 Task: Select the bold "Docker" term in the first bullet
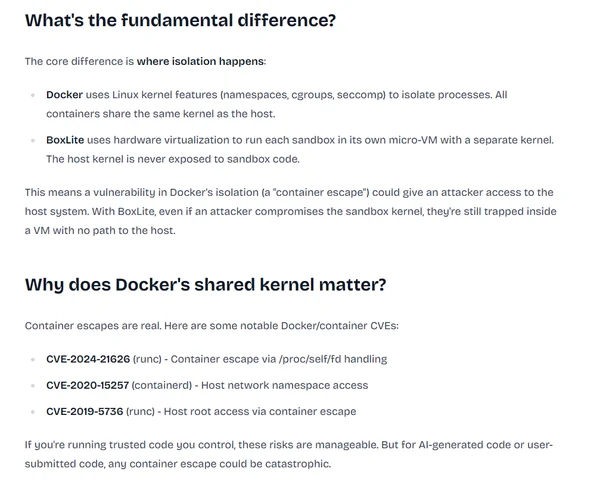[65, 95]
